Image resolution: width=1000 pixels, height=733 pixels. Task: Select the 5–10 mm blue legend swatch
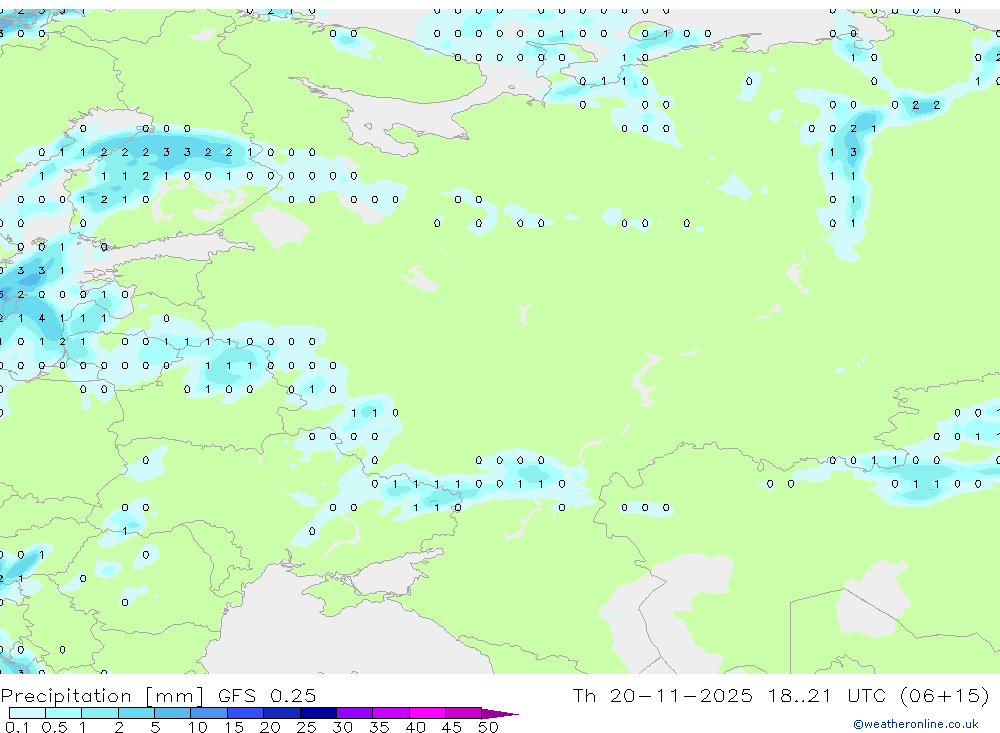[x=173, y=713]
